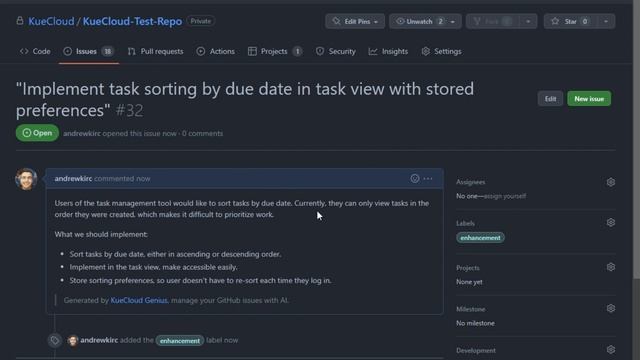Click the eye icon in Unwatch
This screenshot has height=360, width=640.
click(400, 21)
